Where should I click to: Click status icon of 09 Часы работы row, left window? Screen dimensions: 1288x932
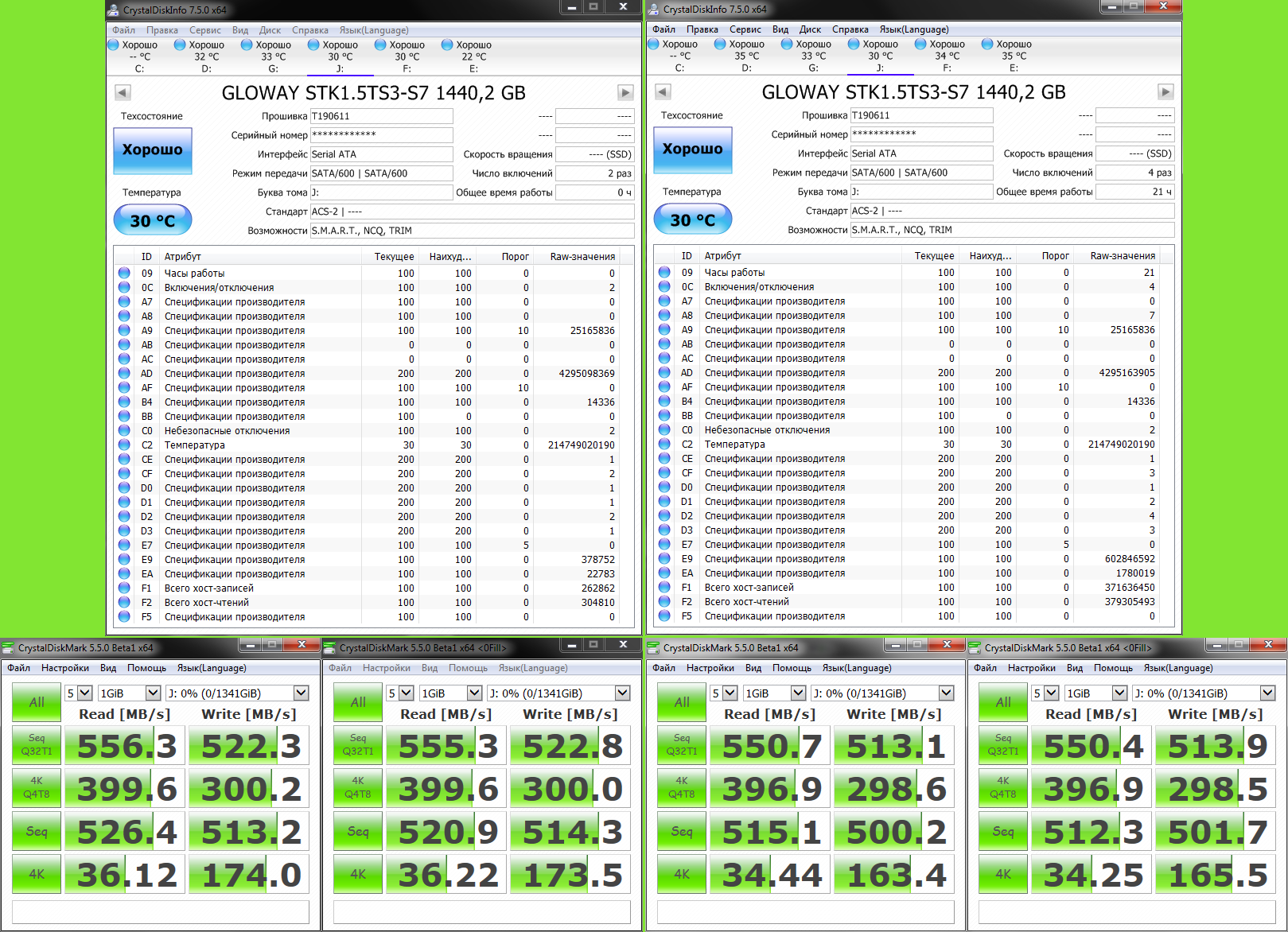[x=125, y=273]
